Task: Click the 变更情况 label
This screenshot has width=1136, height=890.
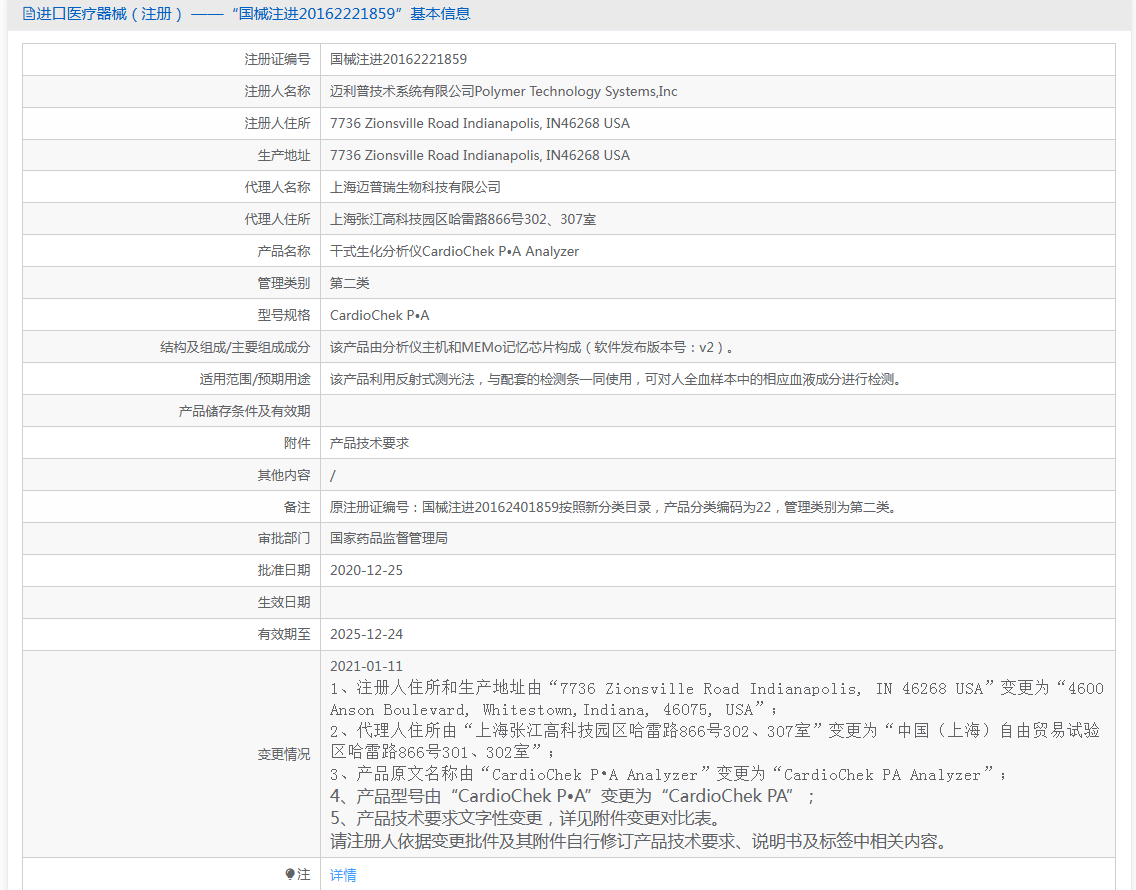Action: click(283, 754)
